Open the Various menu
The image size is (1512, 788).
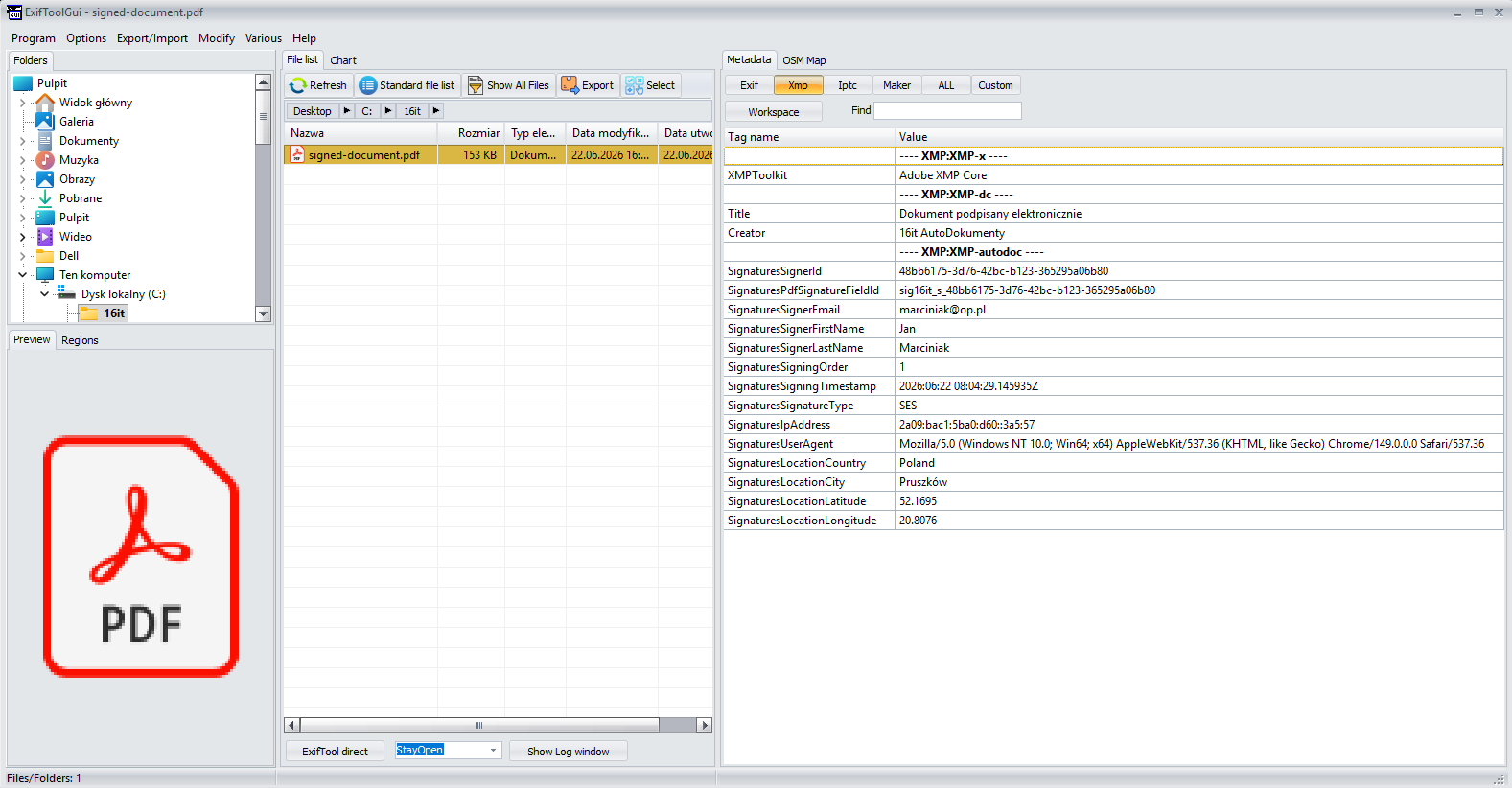pos(264,38)
